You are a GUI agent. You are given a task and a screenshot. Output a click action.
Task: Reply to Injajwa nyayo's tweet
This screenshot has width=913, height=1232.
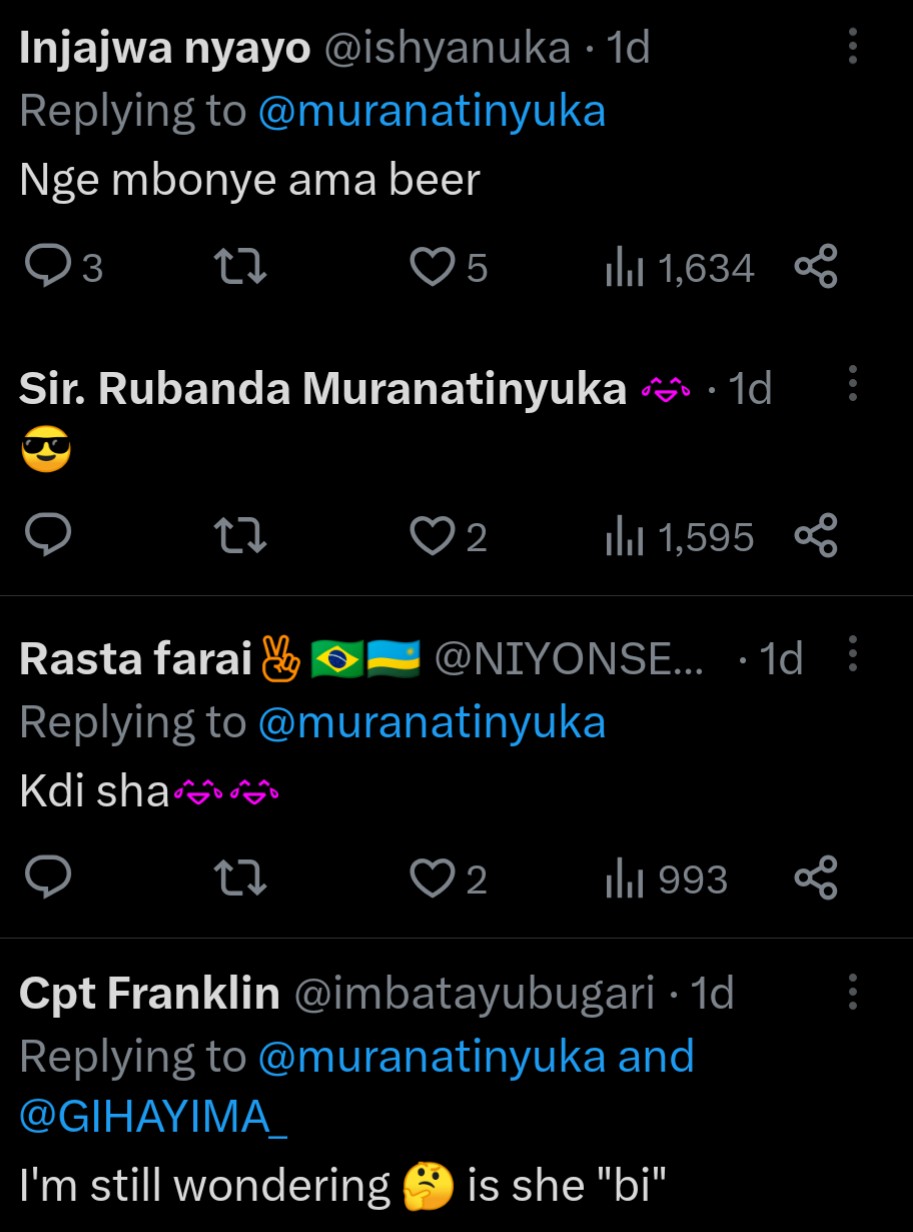click(46, 267)
